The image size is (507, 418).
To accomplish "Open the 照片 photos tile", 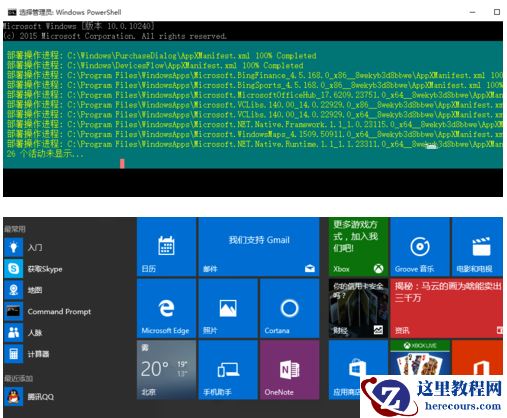I will [228, 308].
